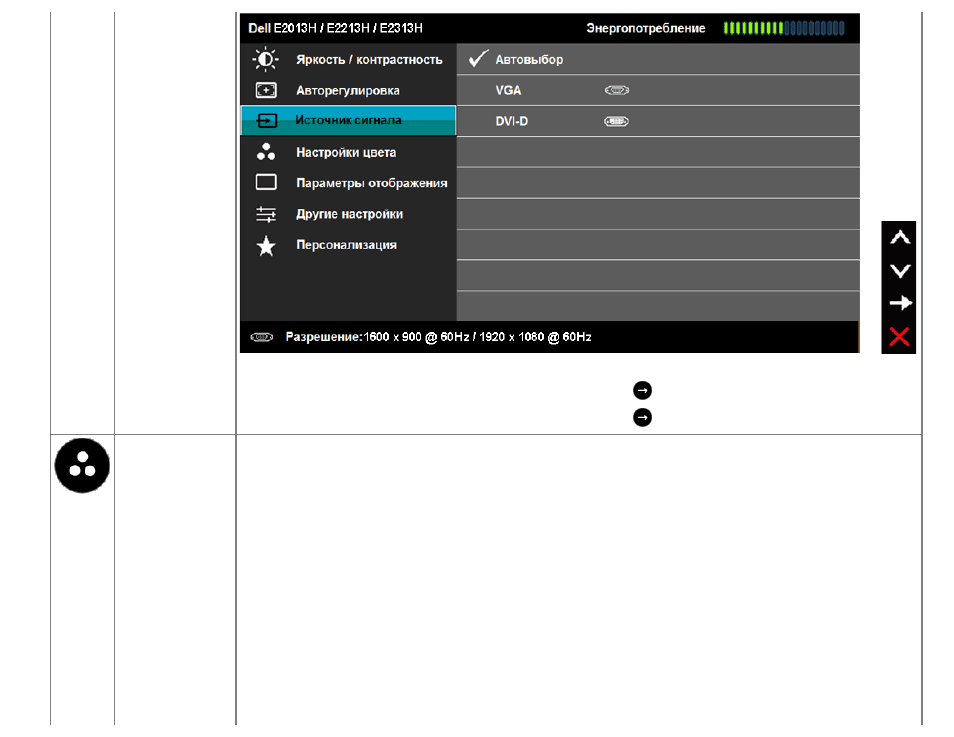Click the star icon for Персонализация
The image size is (954, 737).
click(x=266, y=245)
